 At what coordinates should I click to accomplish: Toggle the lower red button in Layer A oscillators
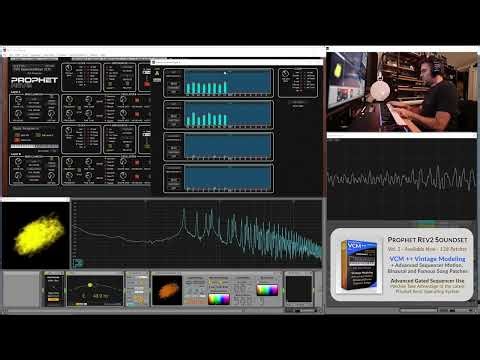(136, 114)
